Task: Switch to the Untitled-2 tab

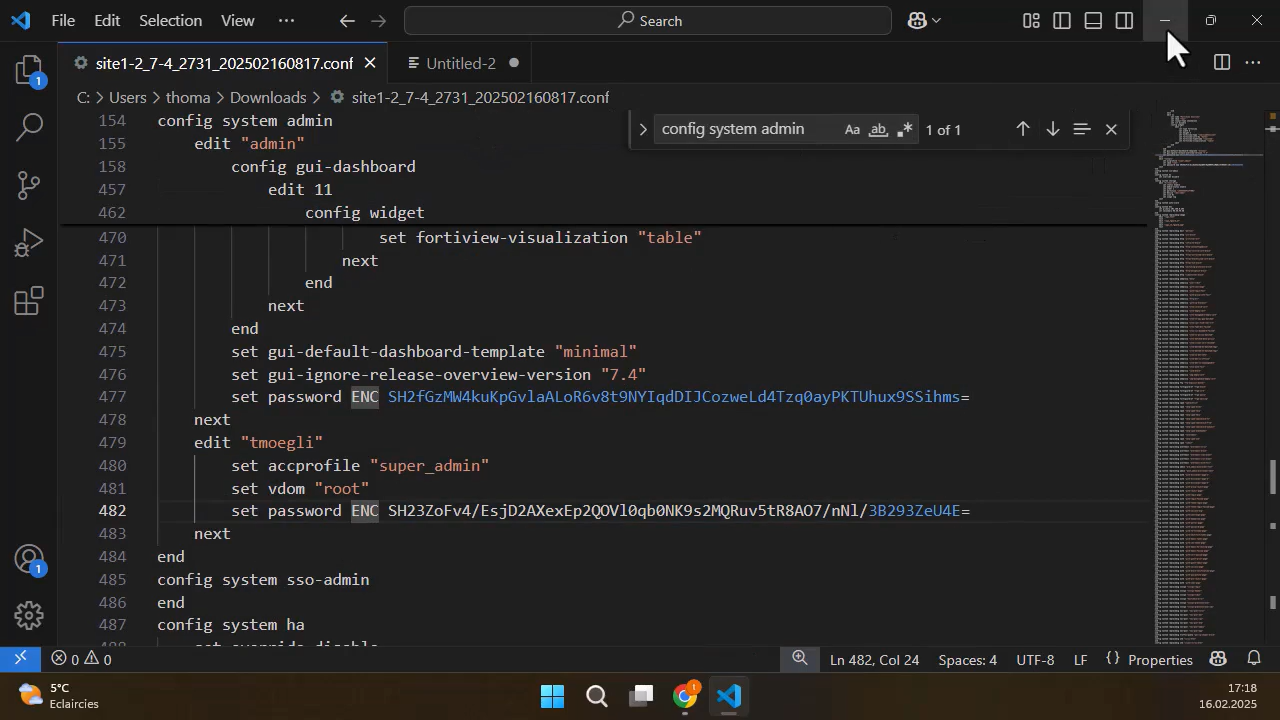Action: point(460,63)
